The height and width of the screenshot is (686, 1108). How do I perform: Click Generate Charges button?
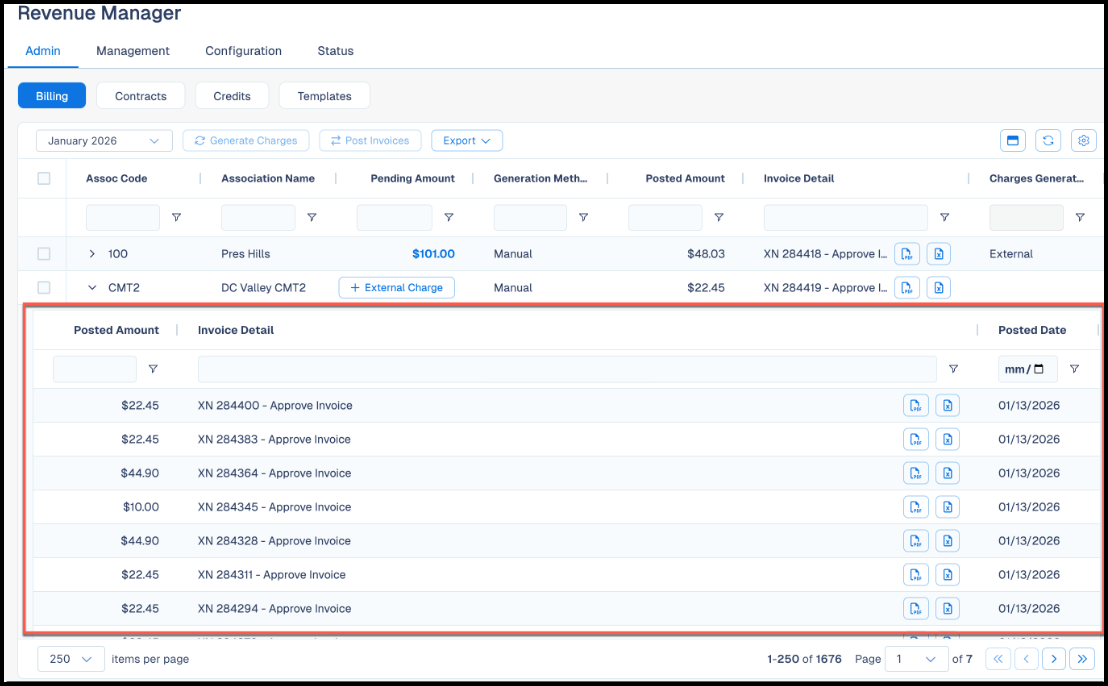point(246,141)
